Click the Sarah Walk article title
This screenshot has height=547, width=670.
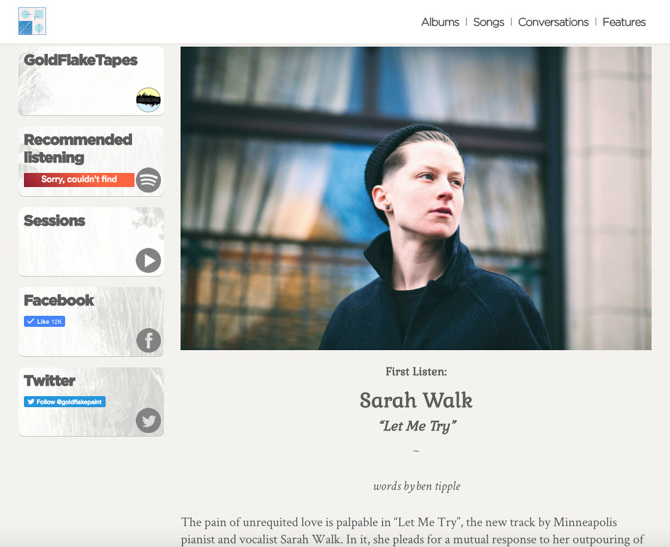pos(416,400)
